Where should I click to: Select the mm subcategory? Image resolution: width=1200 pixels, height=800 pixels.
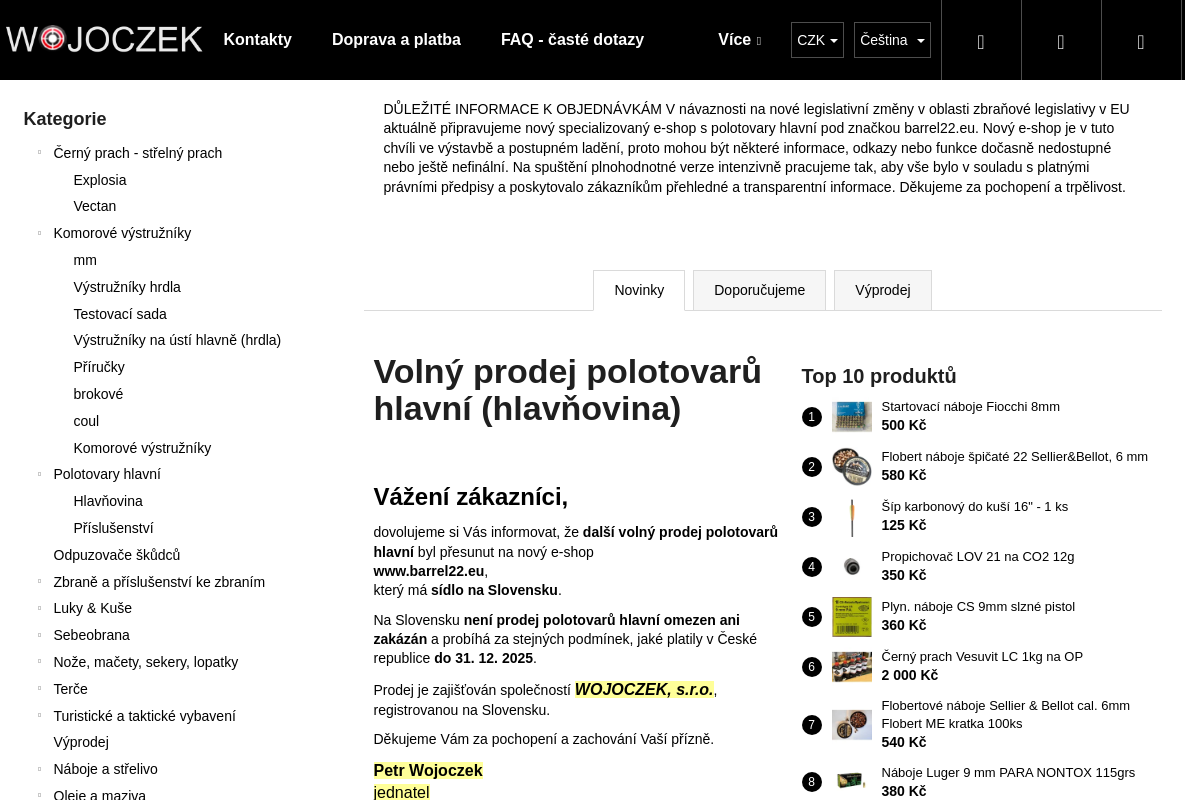coord(85,260)
